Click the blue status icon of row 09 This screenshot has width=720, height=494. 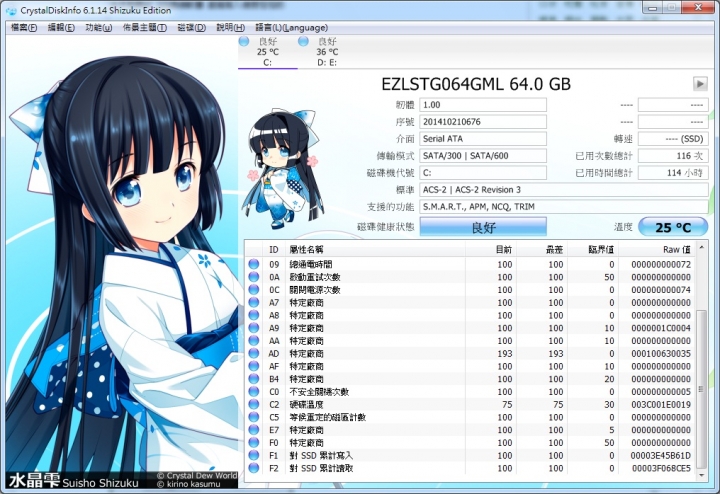point(253,264)
